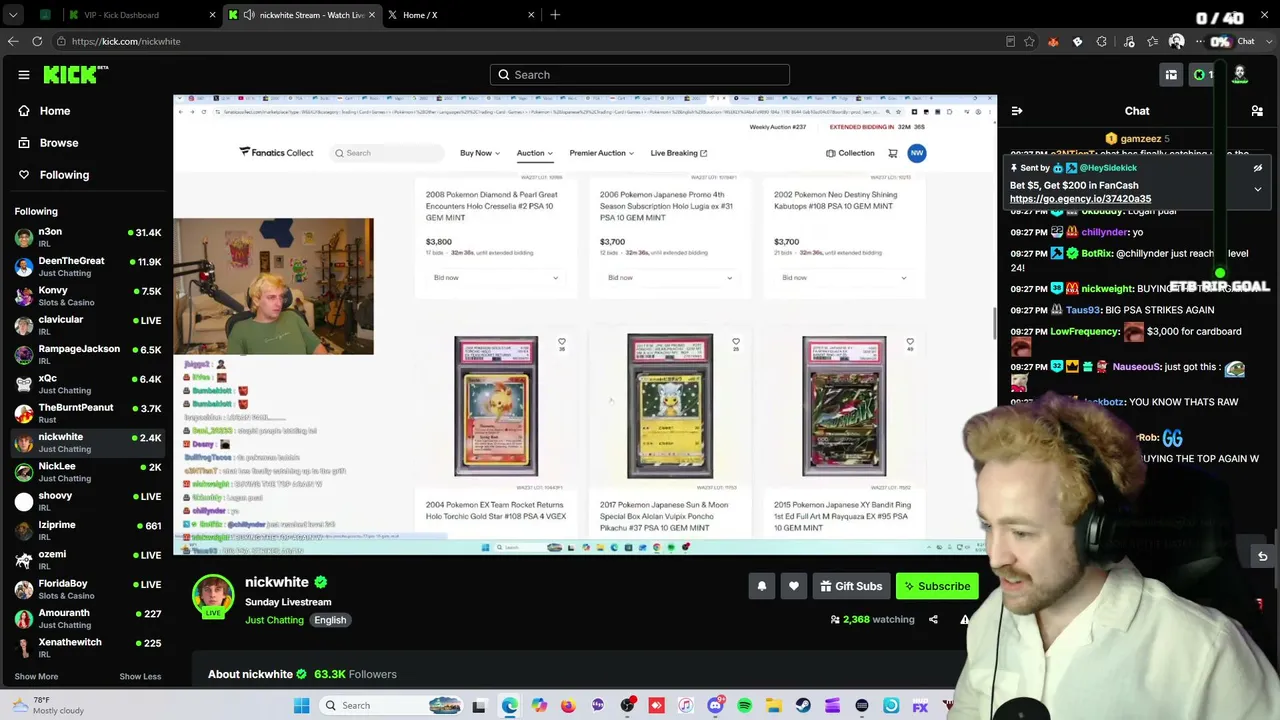Open Firefox from the taskbar
The image size is (1280, 720).
point(568,706)
